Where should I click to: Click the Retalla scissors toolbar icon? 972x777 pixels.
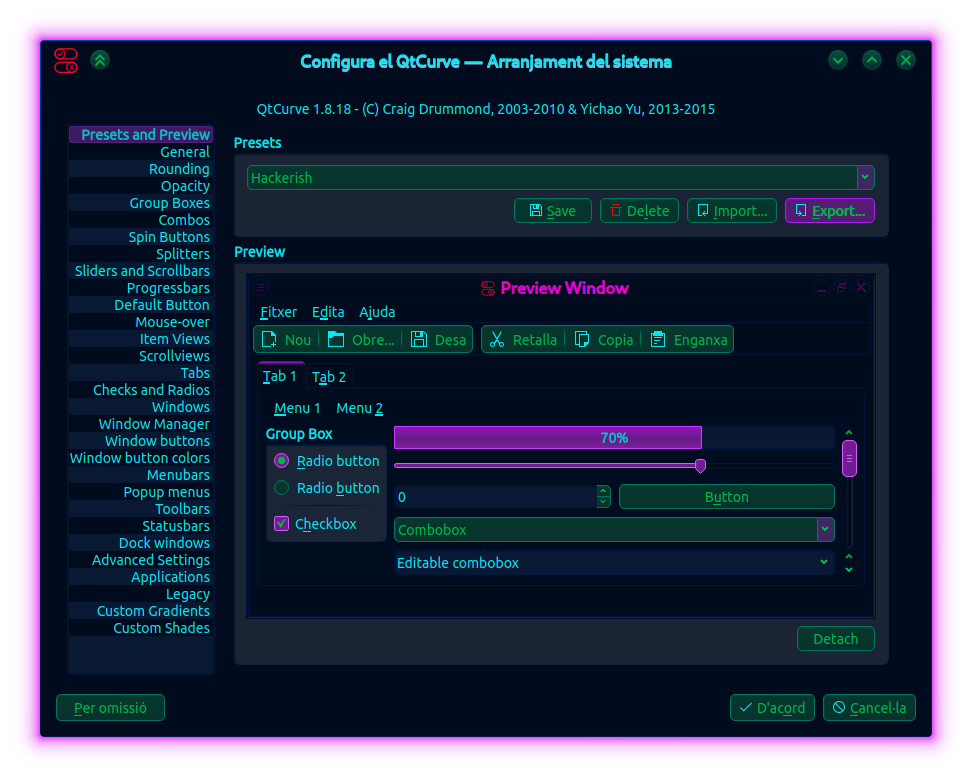497,339
